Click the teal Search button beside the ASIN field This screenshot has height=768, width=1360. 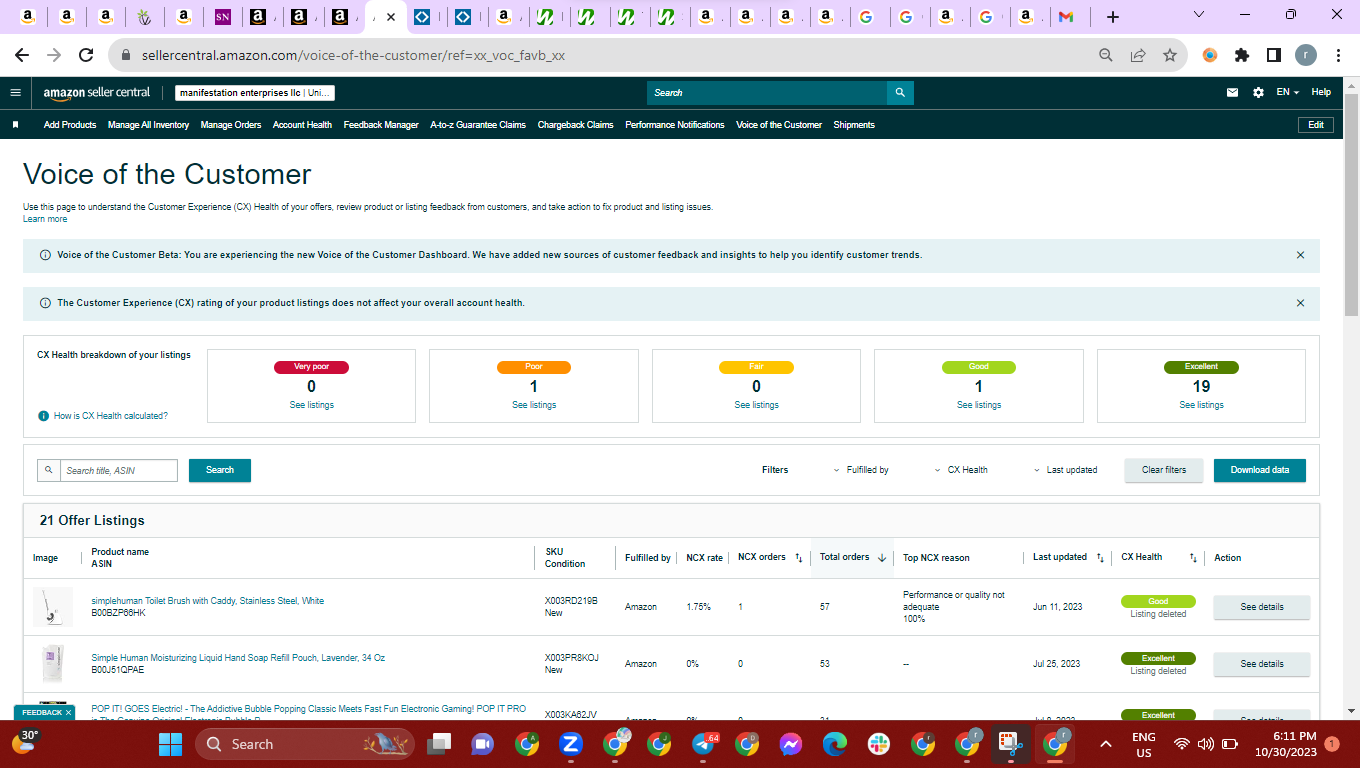220,470
